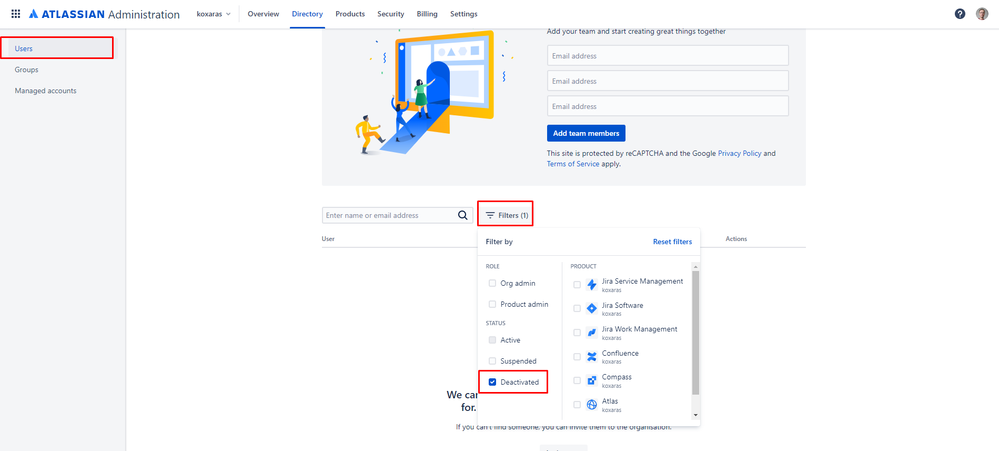
Task: Check the Jira Work Management filter box
Action: coord(577,333)
